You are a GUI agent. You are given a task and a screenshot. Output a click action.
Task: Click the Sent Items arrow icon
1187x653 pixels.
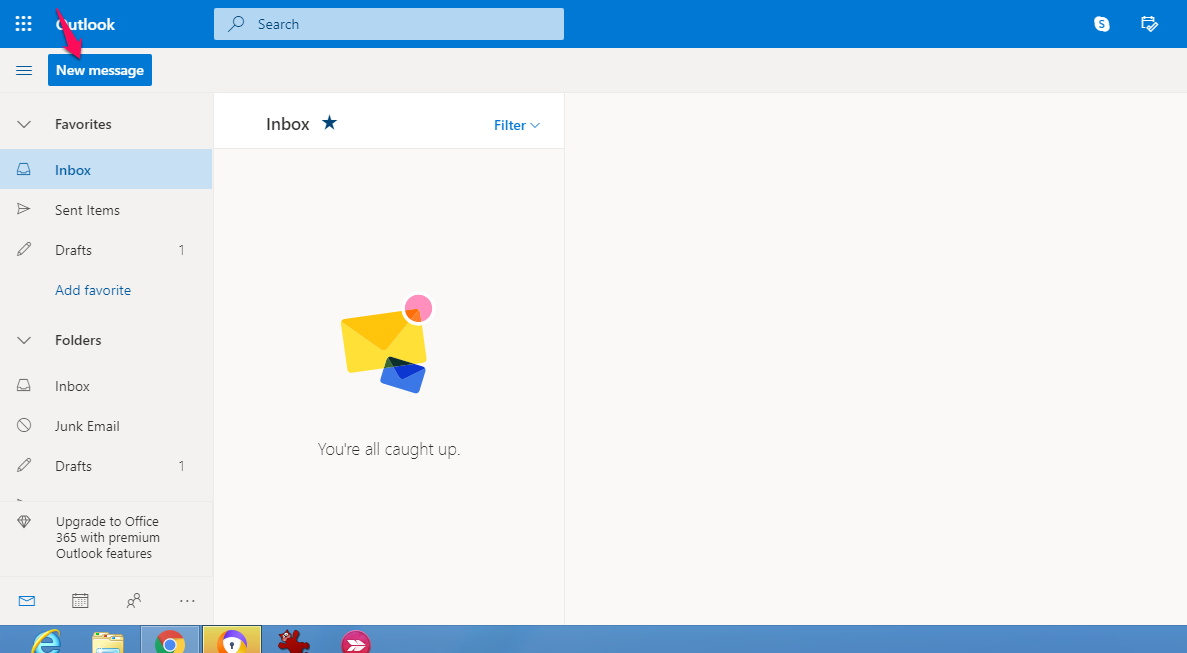pos(23,209)
